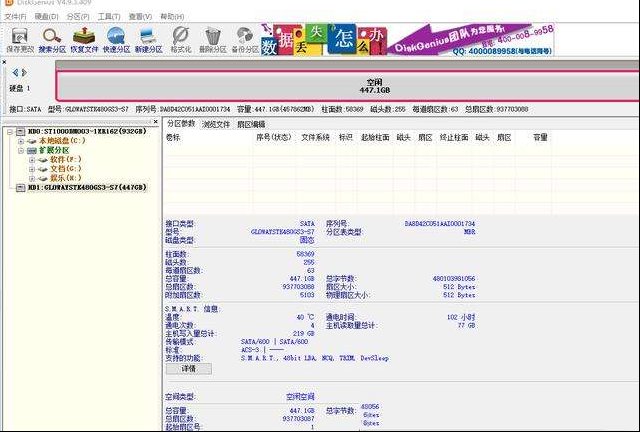Collapse the HD0:ST1000DM003 disk node
The width and height of the screenshot is (640, 432).
click(10, 132)
